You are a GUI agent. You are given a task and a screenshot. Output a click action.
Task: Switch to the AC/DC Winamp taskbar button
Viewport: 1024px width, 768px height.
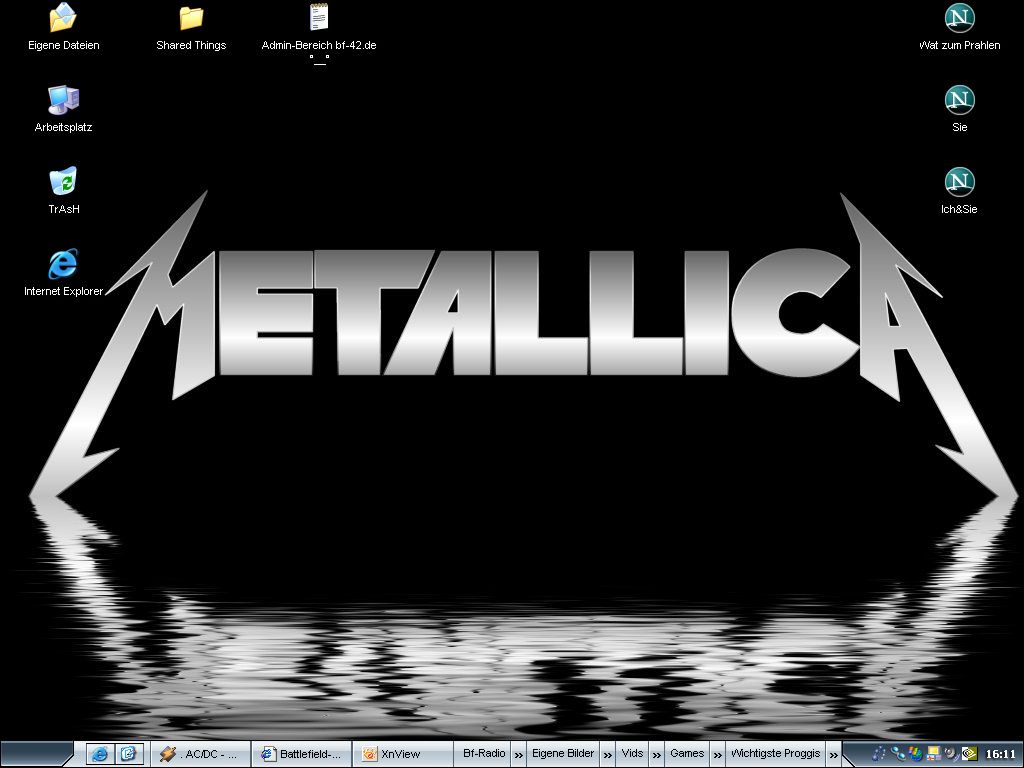tap(201, 754)
